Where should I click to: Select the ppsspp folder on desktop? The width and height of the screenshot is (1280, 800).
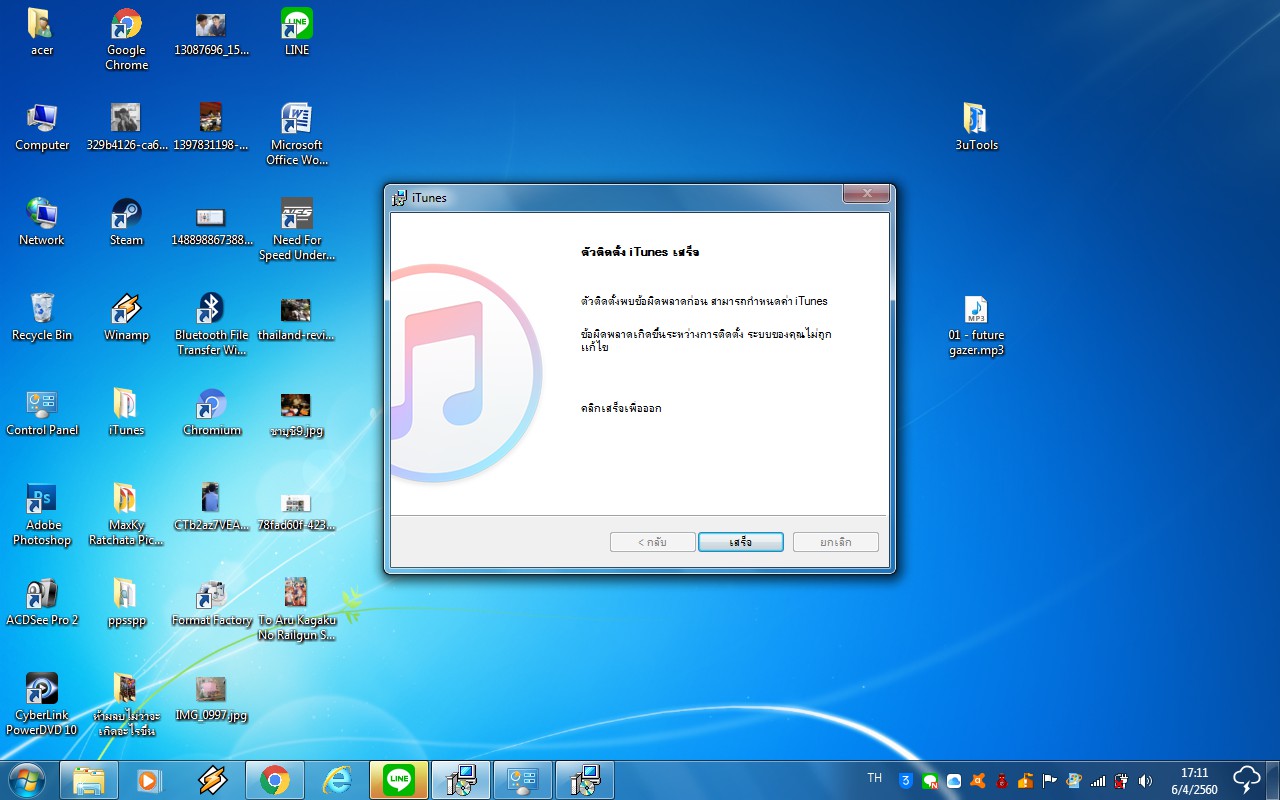click(126, 602)
